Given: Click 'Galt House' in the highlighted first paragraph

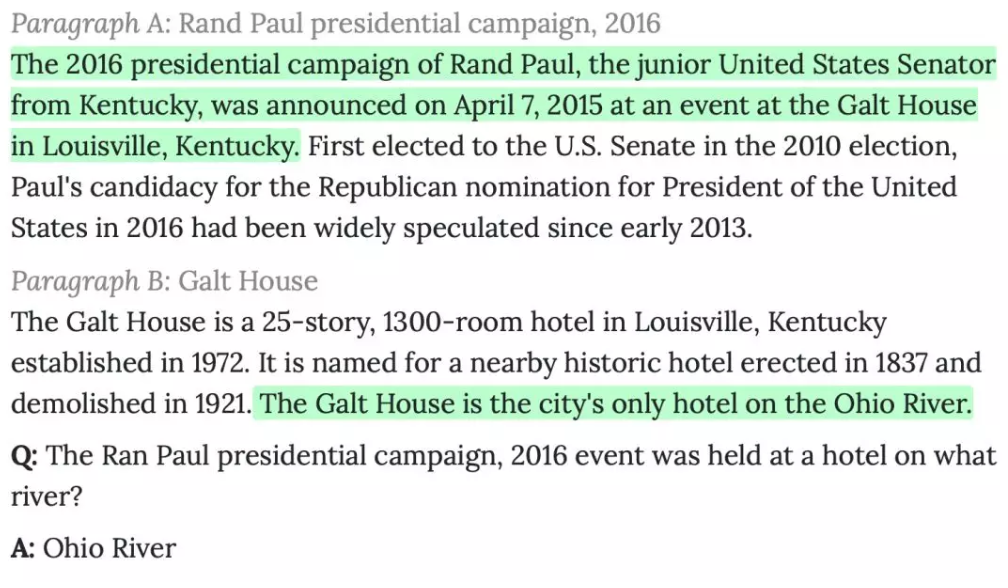Looking at the screenshot, I should pos(907,105).
